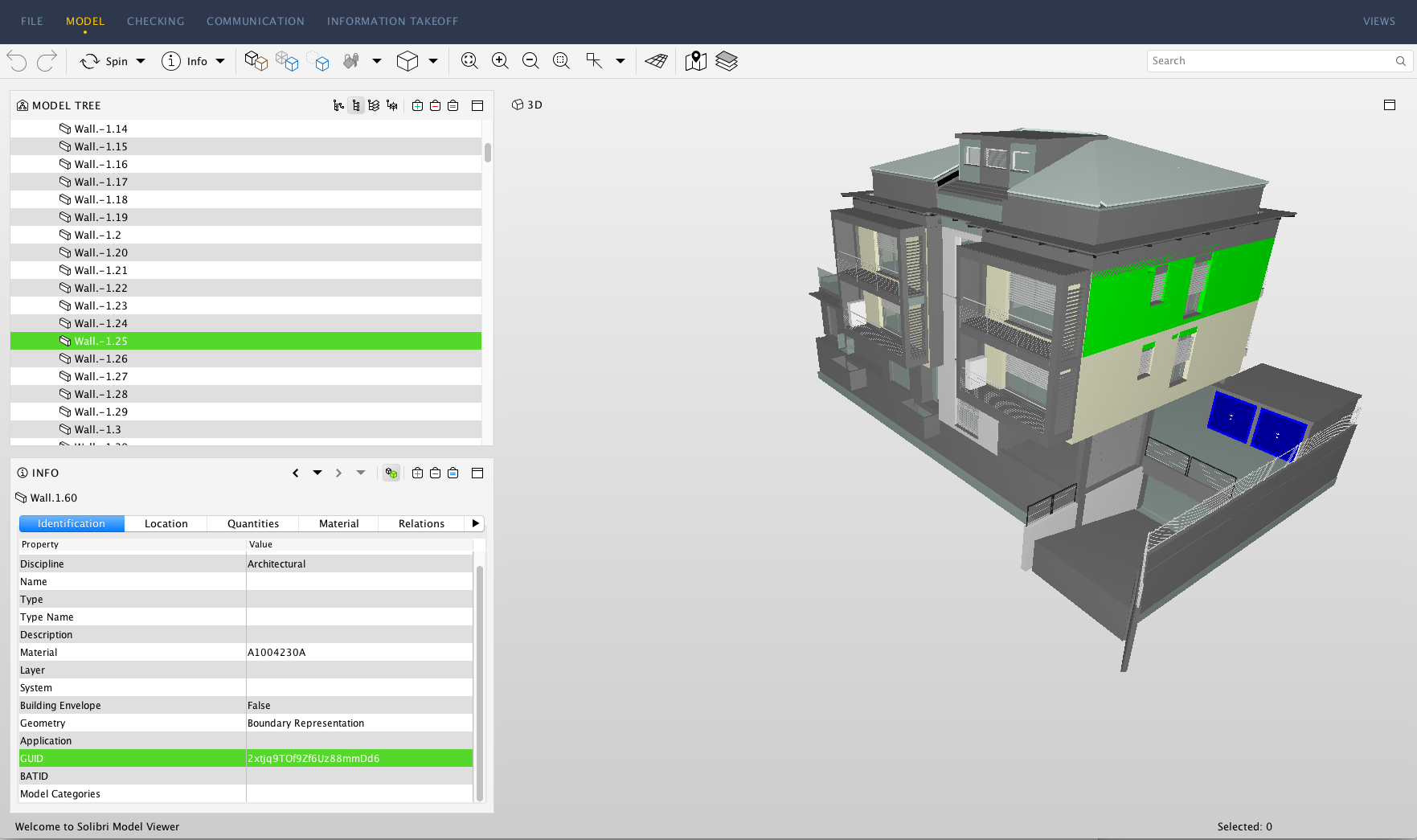Click the Layers icon in the toolbar

727,61
